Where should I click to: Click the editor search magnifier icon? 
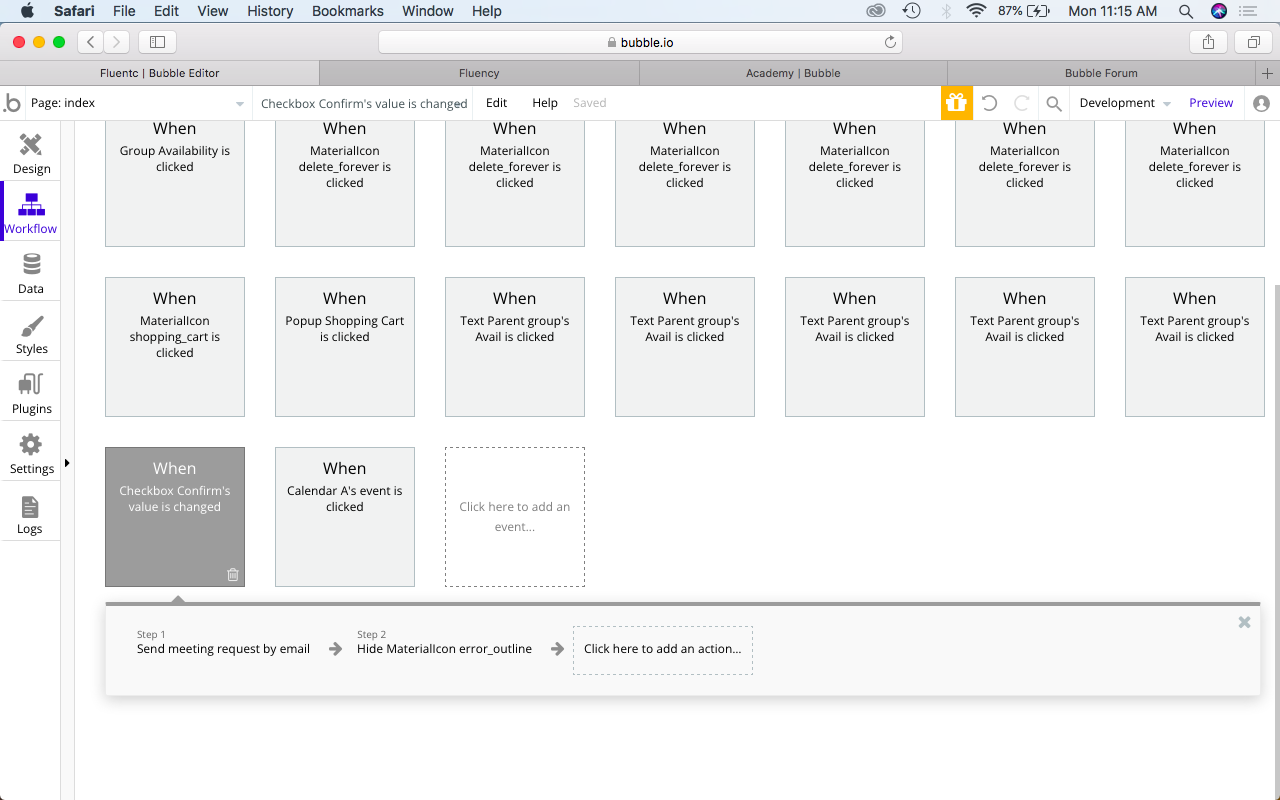(x=1053, y=103)
